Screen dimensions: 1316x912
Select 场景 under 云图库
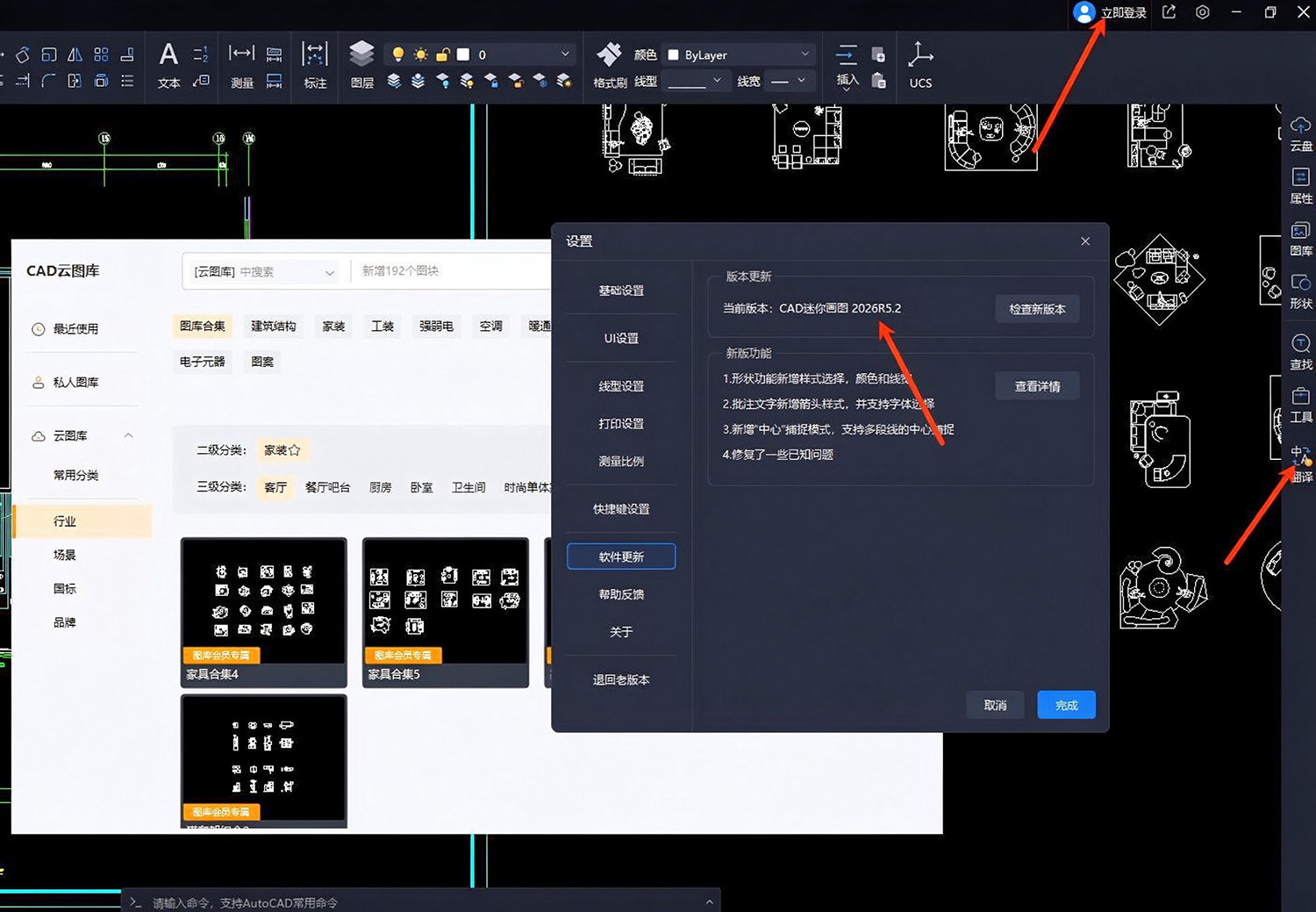pyautogui.click(x=65, y=555)
